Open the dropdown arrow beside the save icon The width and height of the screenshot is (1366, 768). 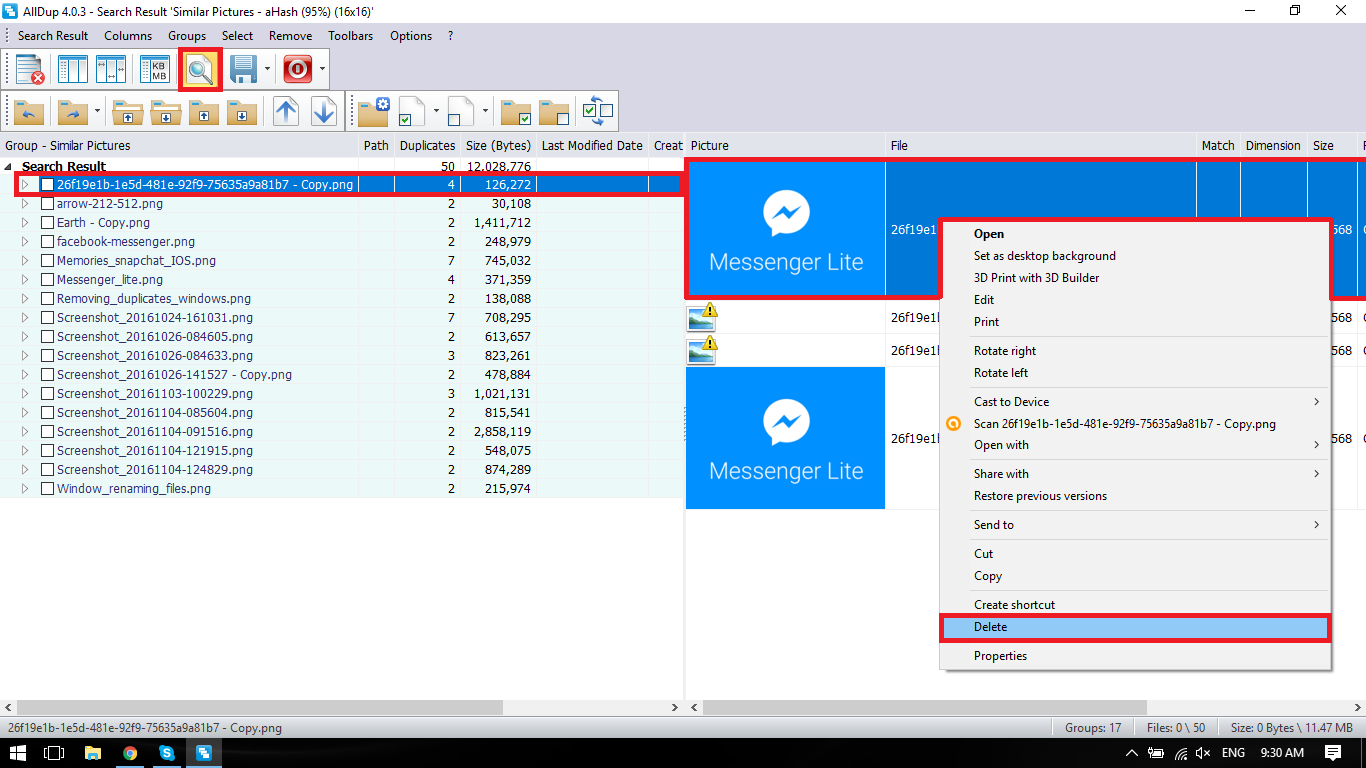(x=268, y=69)
